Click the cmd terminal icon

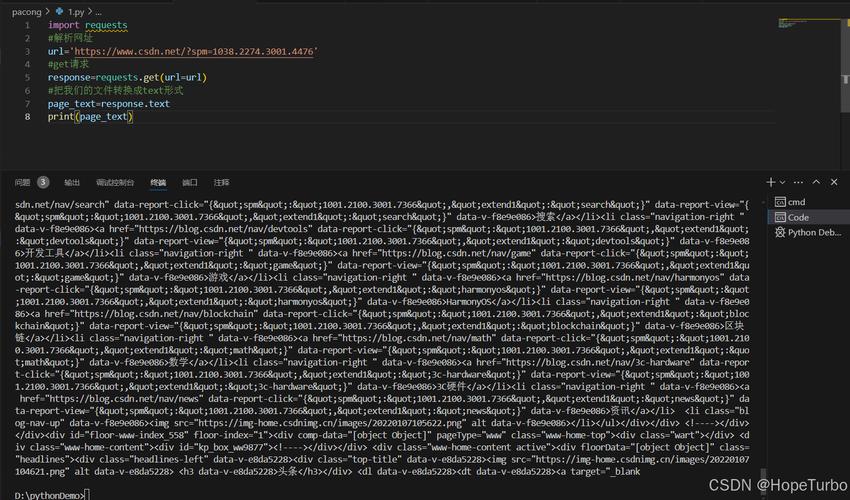point(780,202)
